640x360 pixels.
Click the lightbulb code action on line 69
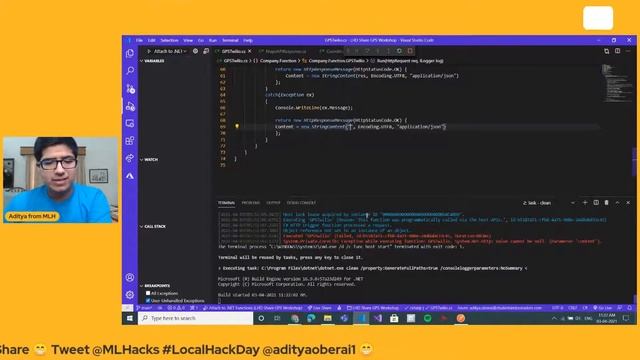[x=237, y=127]
